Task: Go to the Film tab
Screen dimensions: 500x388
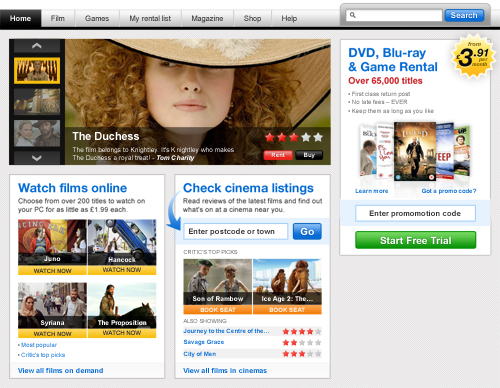Action: coord(58,18)
